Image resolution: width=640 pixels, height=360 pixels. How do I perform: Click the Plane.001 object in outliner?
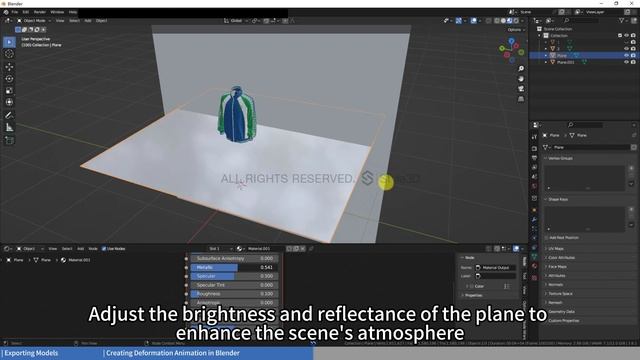click(x=565, y=62)
